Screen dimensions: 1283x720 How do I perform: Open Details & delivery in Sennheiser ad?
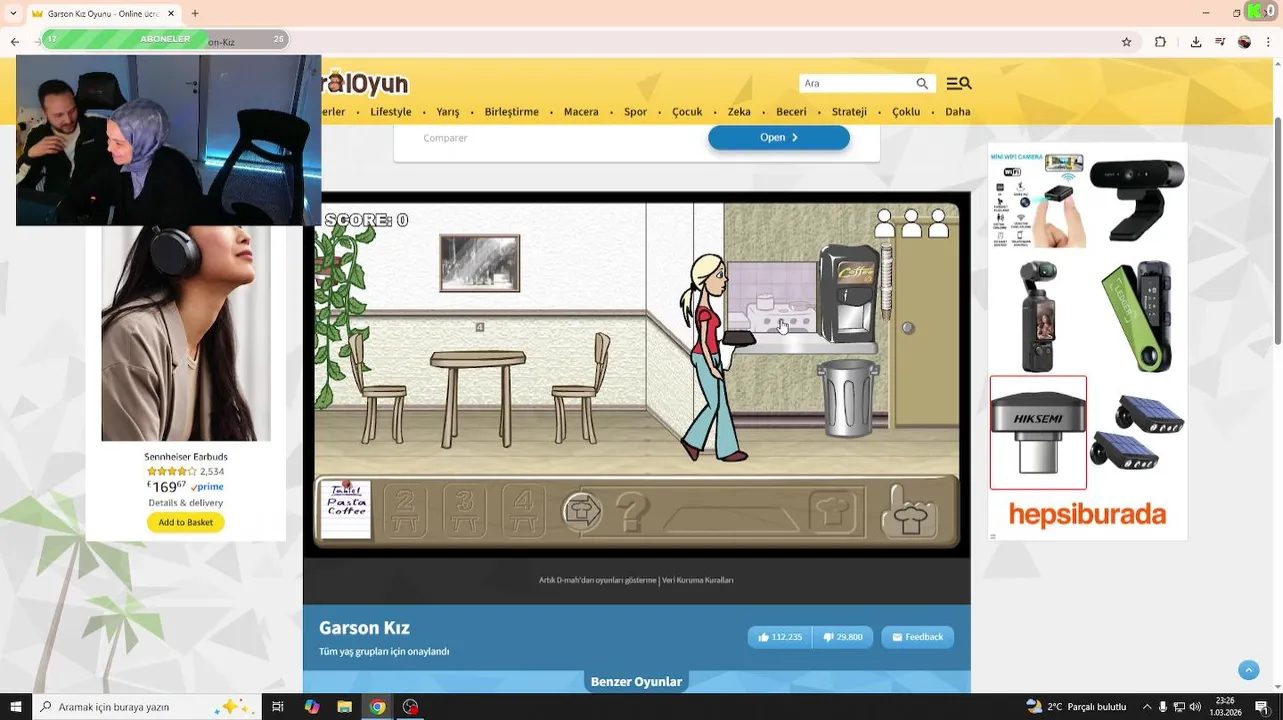[x=185, y=503]
